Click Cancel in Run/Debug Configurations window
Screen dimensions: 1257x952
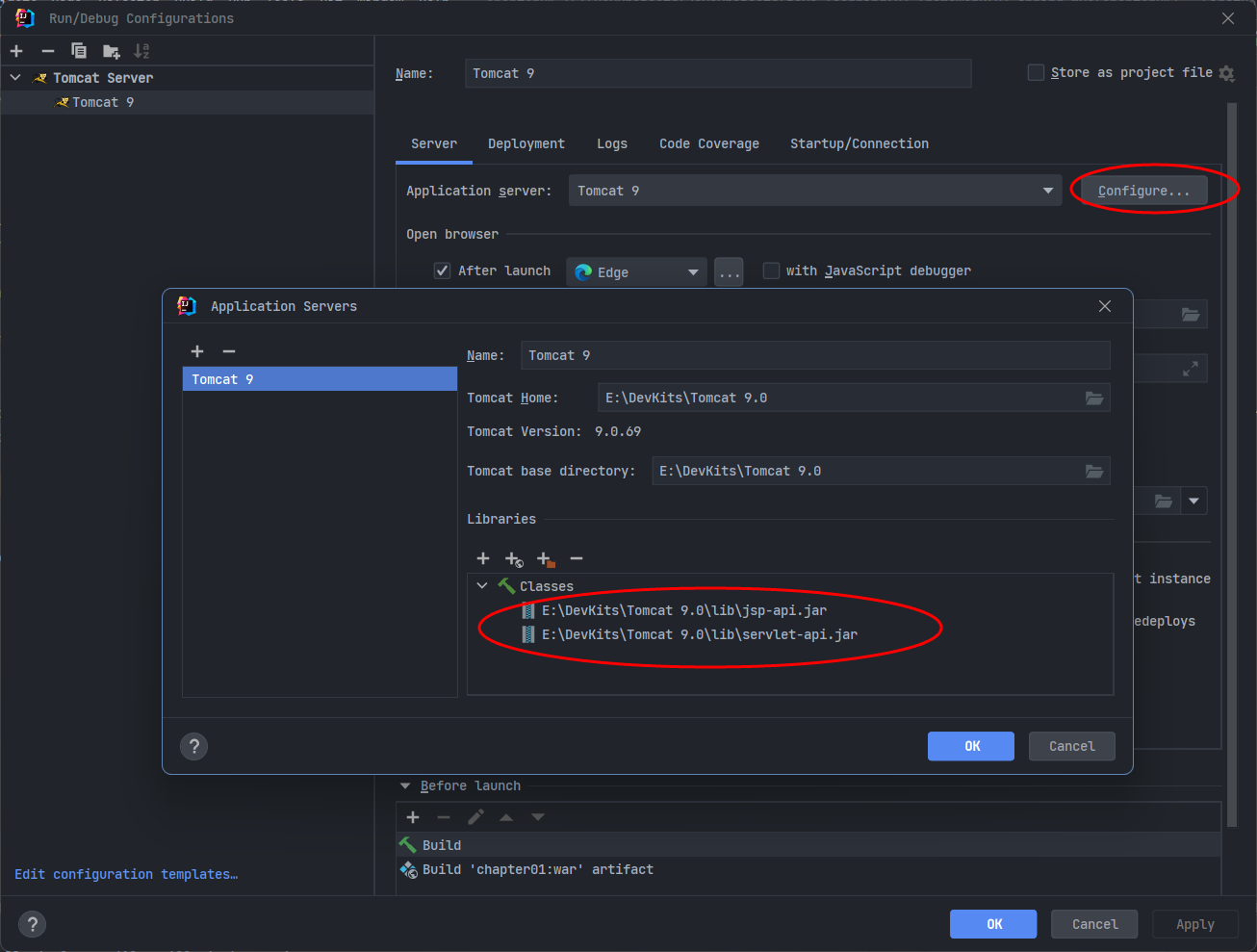click(1094, 924)
